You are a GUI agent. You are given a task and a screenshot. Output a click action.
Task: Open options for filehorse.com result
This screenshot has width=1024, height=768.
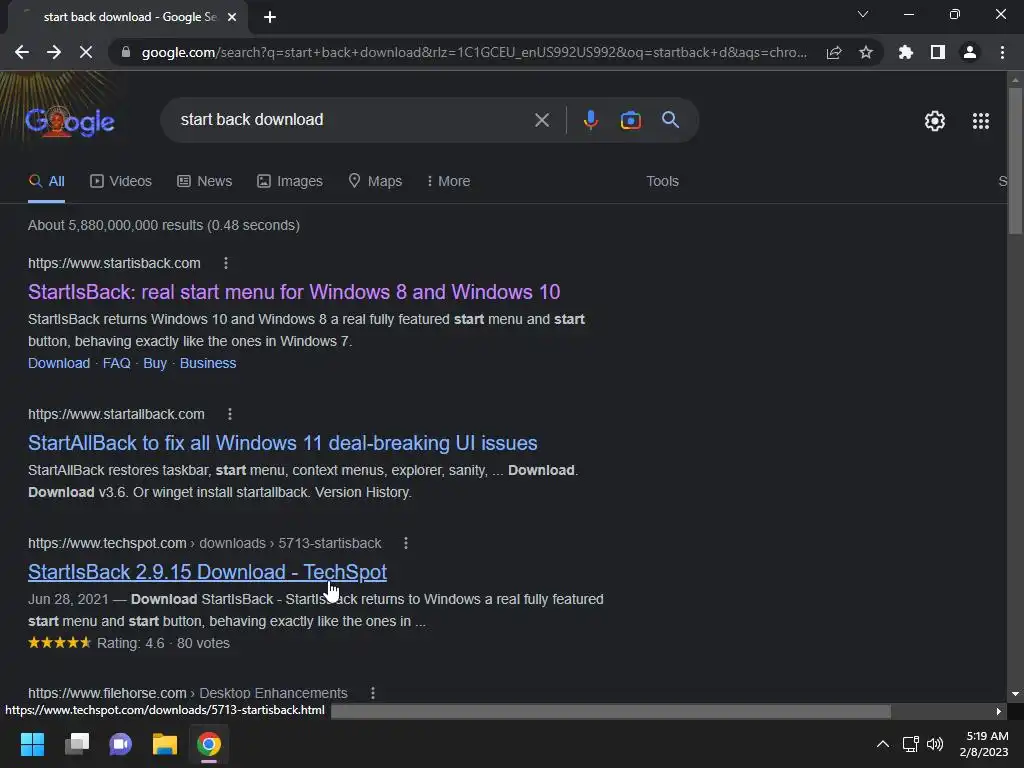373,693
